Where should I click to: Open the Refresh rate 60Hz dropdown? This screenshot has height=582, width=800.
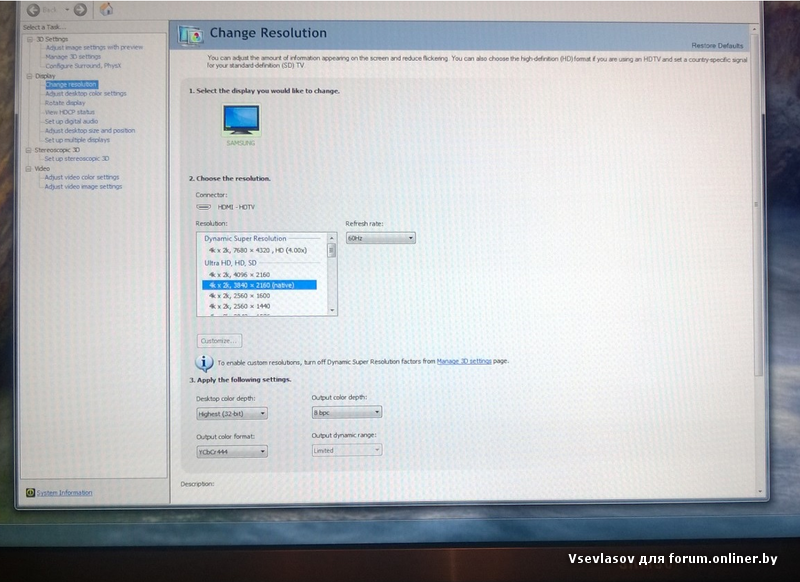point(381,238)
